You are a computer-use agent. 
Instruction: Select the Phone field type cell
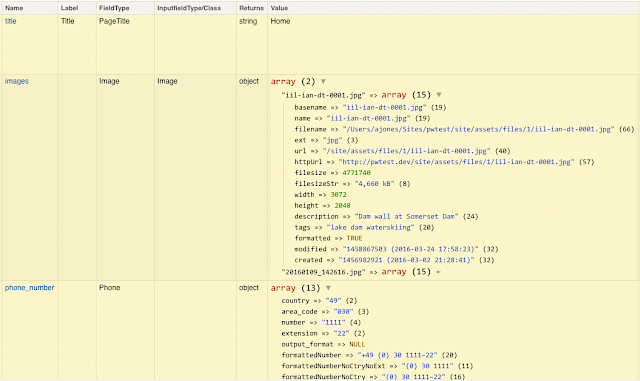pos(110,288)
